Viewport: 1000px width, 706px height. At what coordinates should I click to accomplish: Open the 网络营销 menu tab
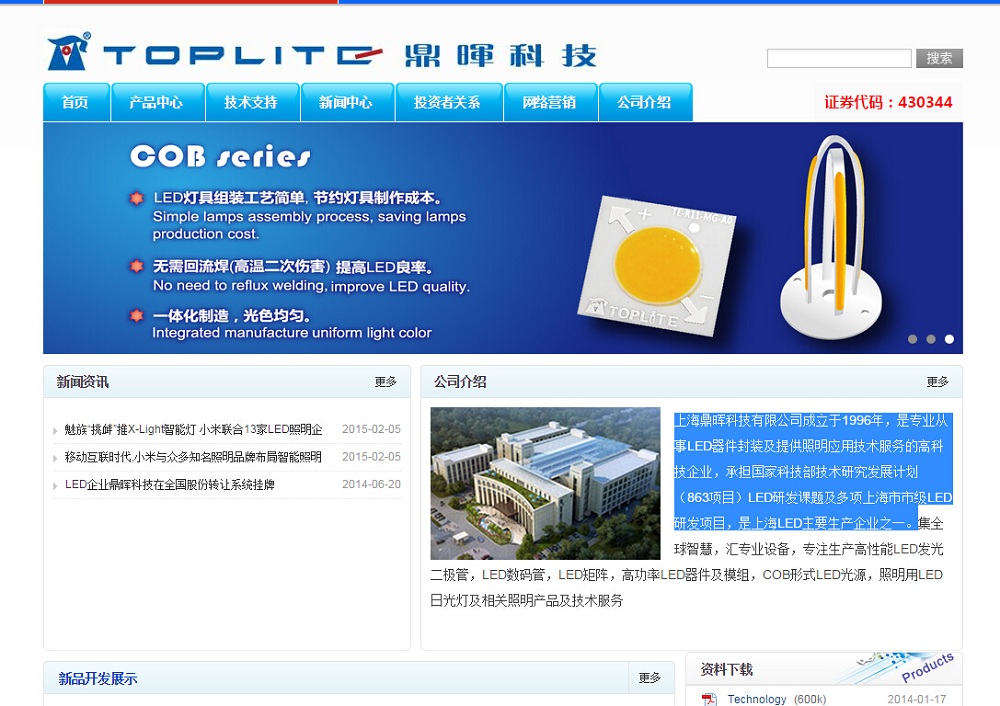point(550,102)
